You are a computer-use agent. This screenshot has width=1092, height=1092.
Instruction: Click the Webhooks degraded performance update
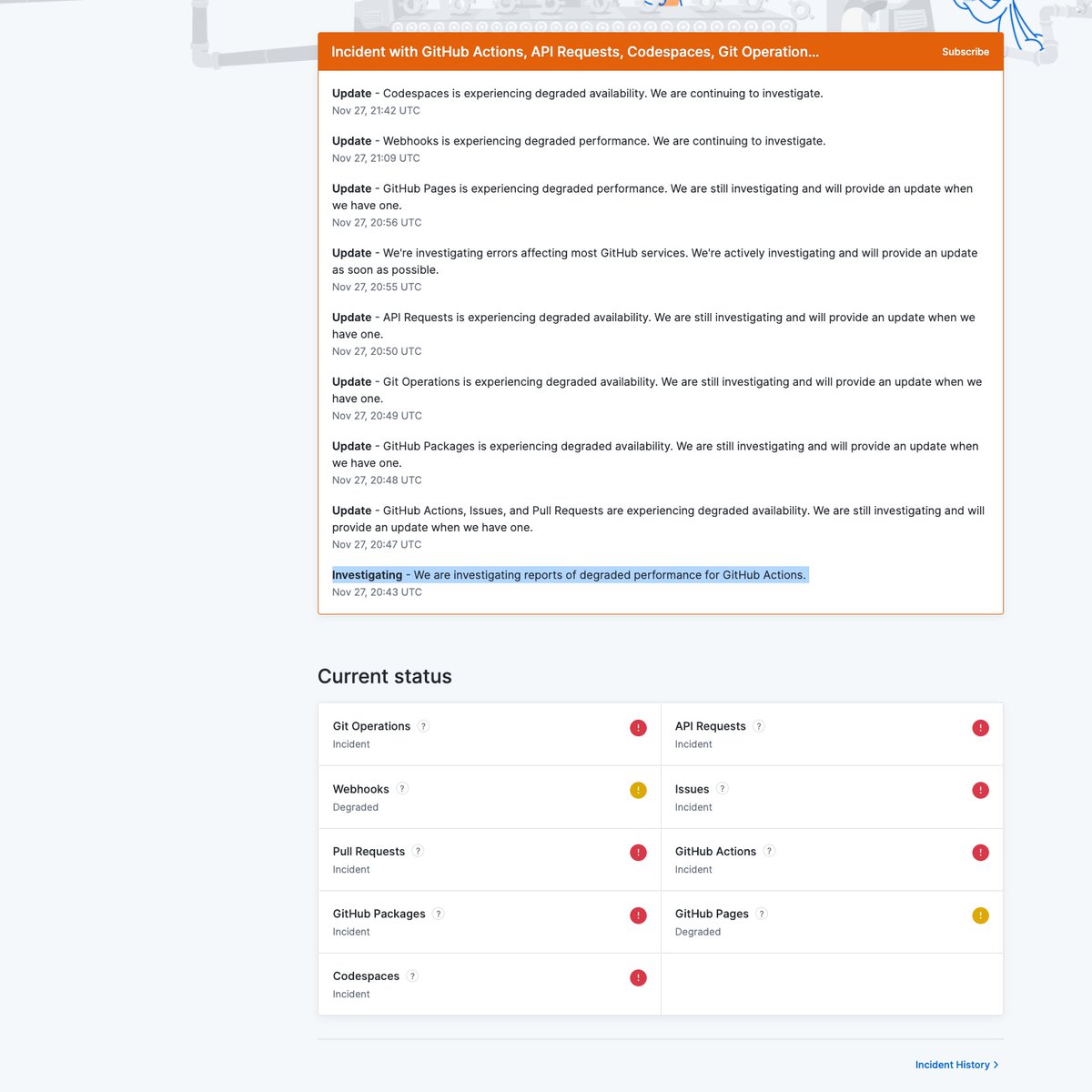(579, 141)
